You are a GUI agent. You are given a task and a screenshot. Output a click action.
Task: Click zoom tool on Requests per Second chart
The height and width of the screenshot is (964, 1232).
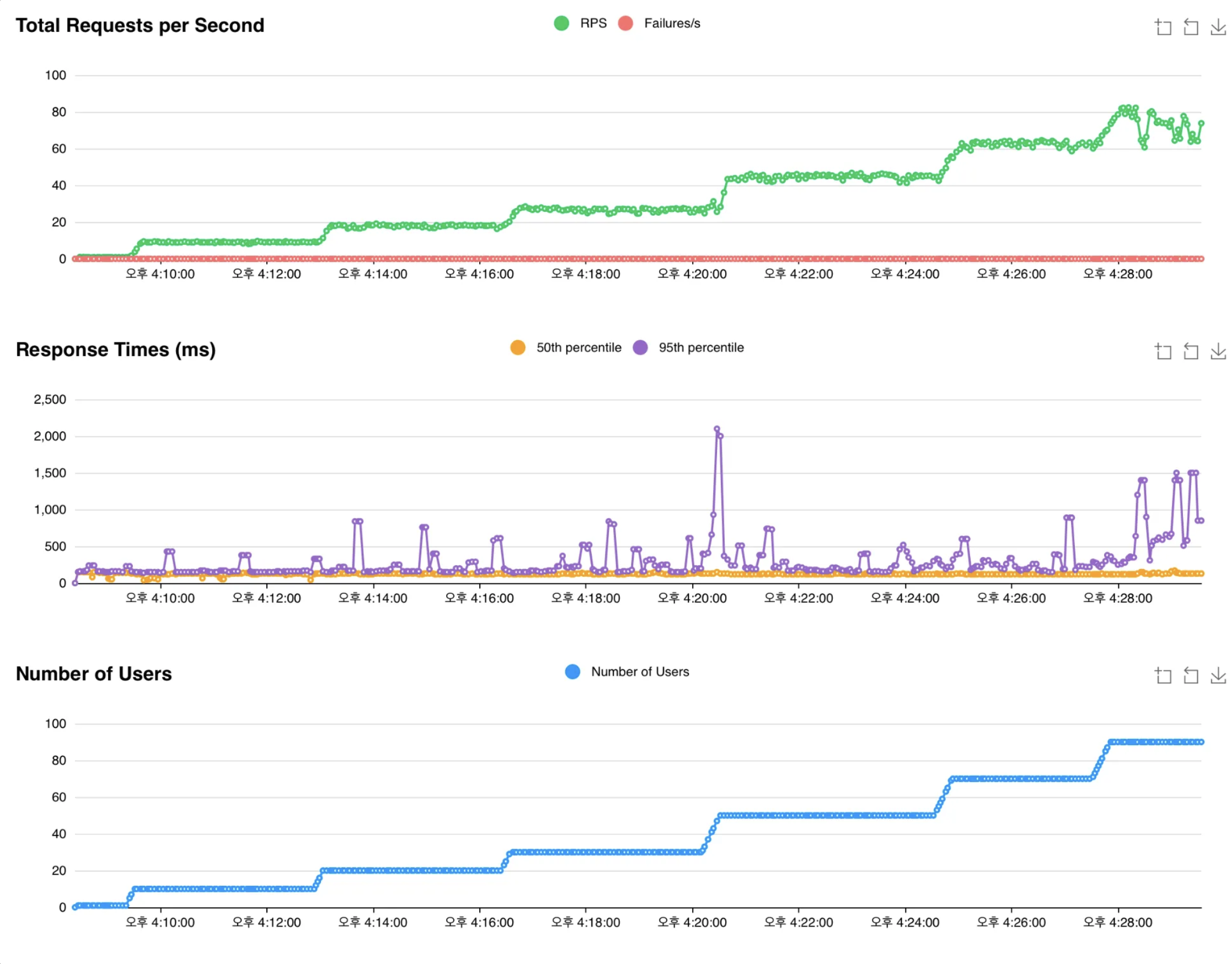1163,27
